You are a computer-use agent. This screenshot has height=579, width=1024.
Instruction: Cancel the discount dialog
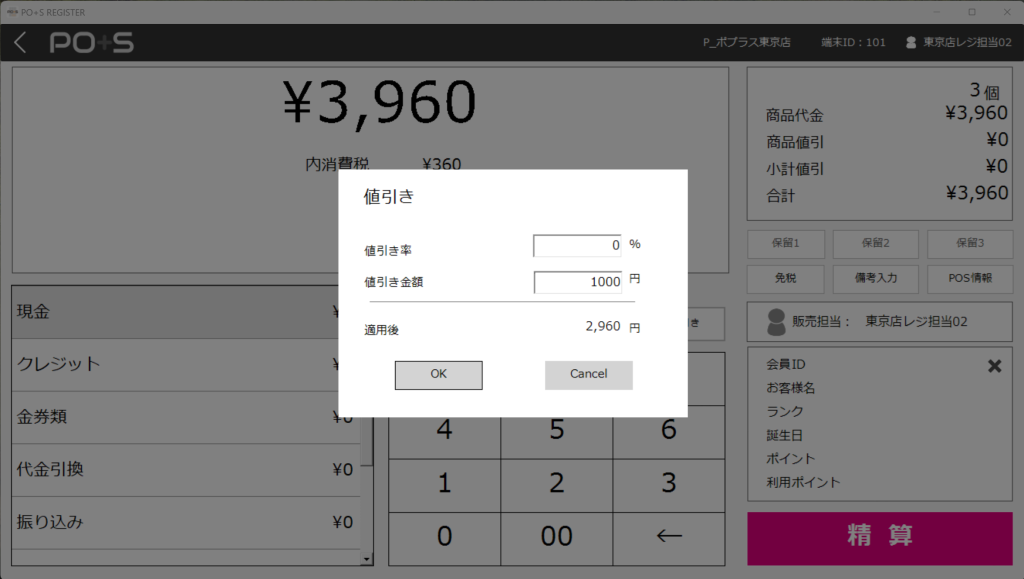pyautogui.click(x=588, y=374)
